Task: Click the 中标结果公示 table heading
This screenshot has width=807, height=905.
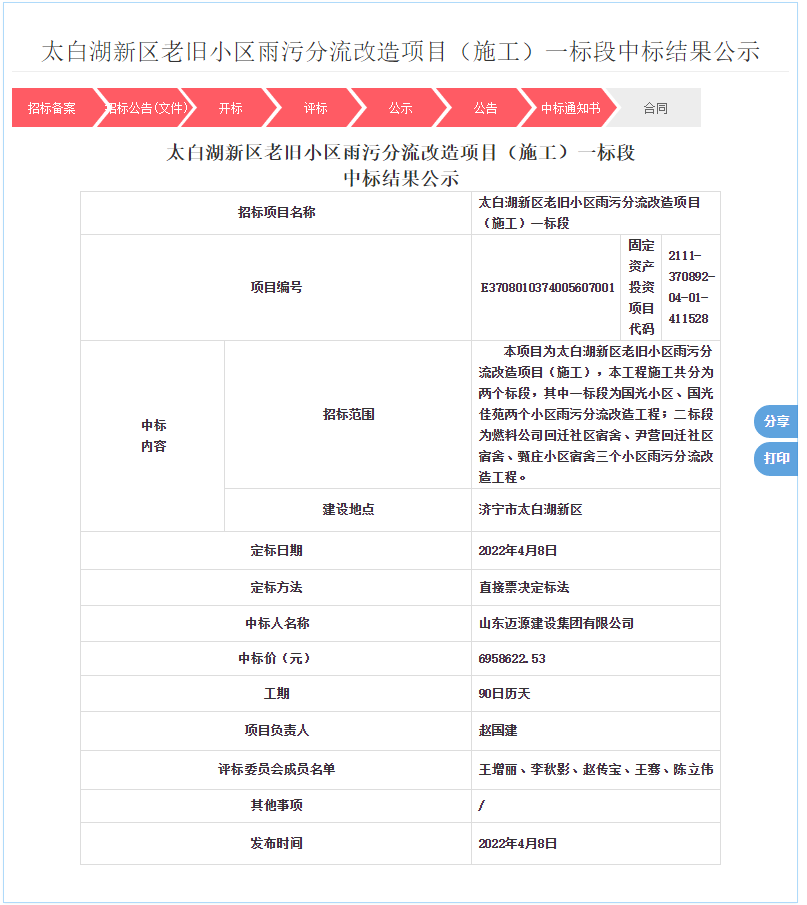Action: pyautogui.click(x=401, y=178)
